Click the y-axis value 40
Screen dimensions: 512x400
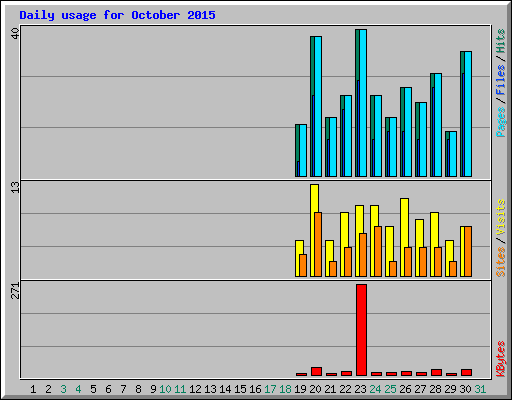tap(16, 33)
